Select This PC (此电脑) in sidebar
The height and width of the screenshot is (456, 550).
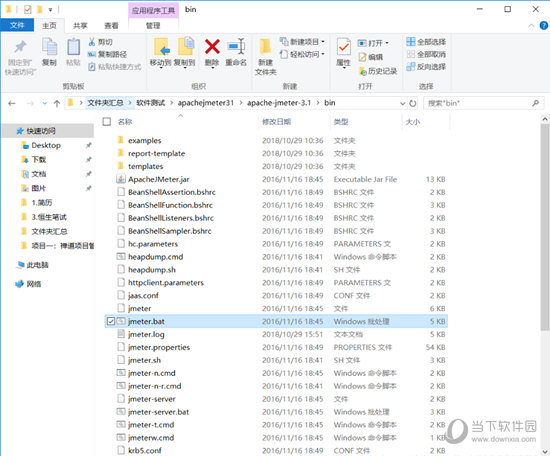point(37,265)
